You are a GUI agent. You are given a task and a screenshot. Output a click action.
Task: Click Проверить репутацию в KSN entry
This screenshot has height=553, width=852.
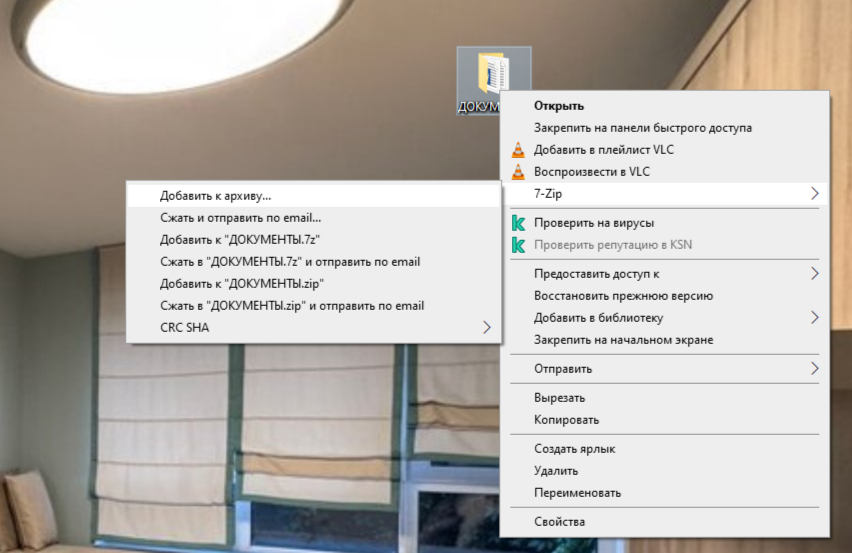pyautogui.click(x=664, y=245)
